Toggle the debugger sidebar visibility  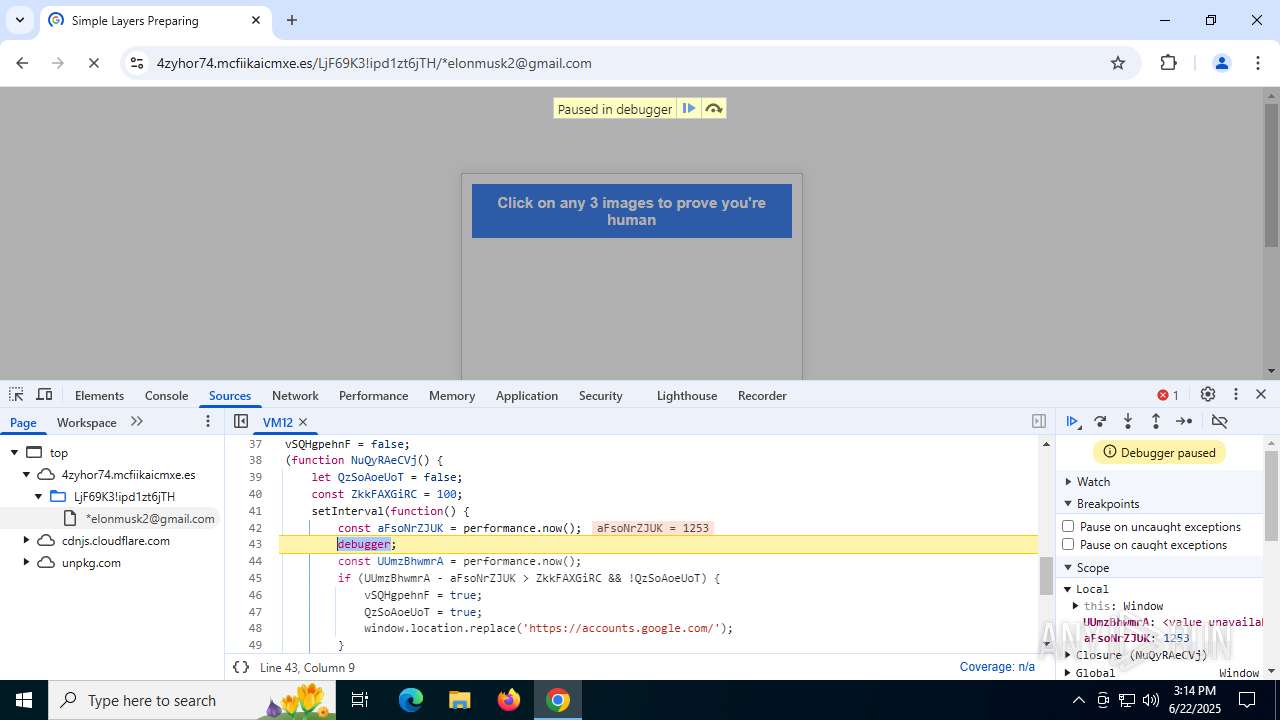1039,422
